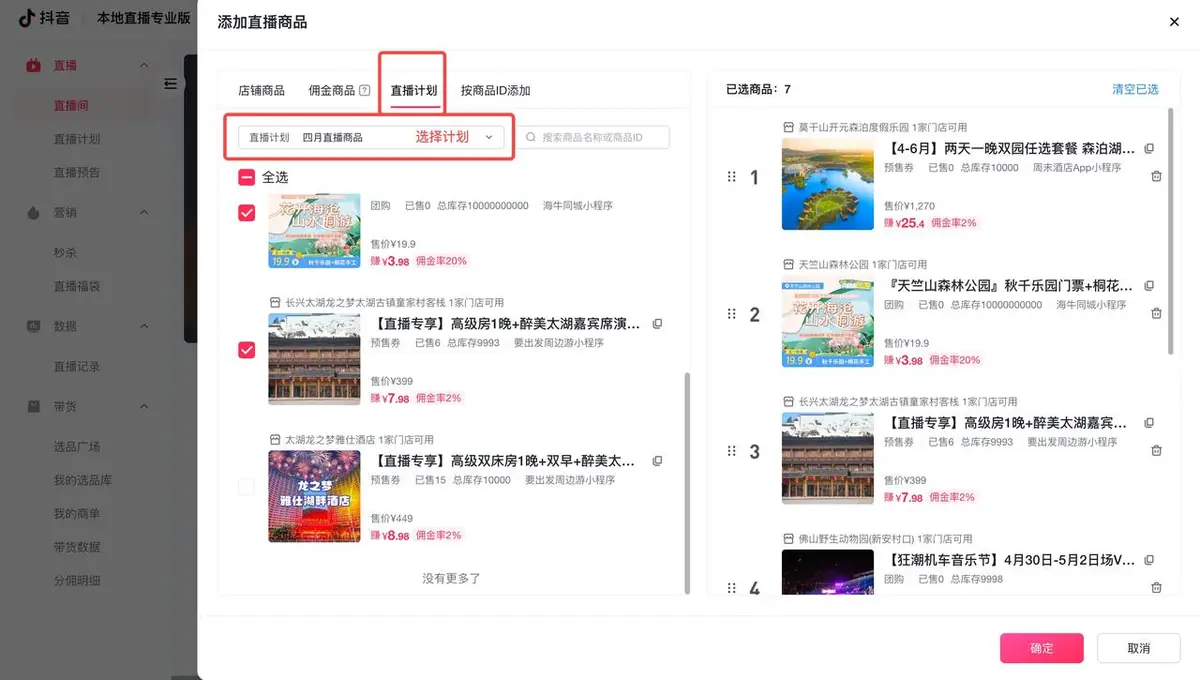Open the 直播计划 tab
1200x680 pixels.
tap(413, 91)
